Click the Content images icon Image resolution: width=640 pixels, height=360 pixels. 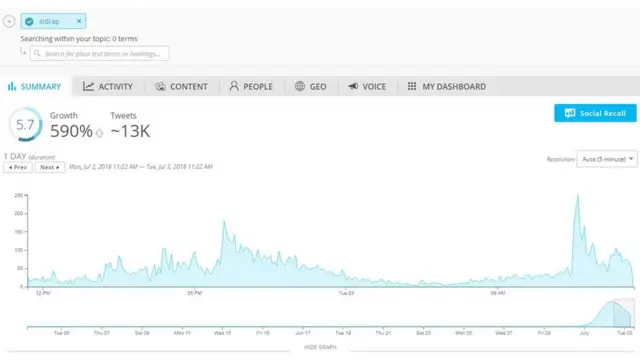(160, 87)
